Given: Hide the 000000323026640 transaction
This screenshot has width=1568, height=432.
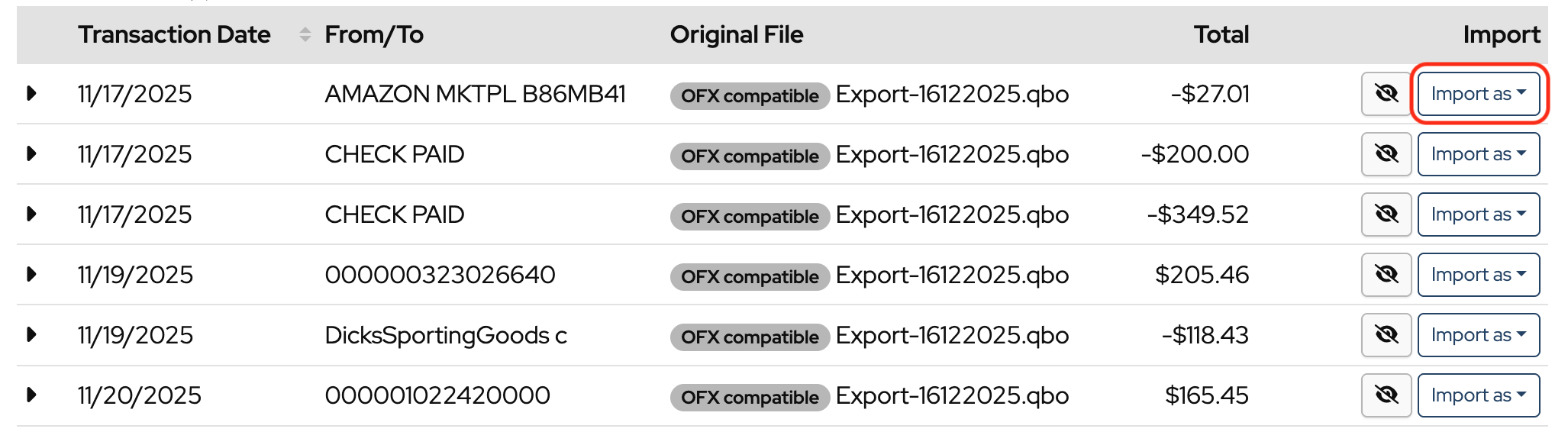Looking at the screenshot, I should pyautogui.click(x=1386, y=275).
